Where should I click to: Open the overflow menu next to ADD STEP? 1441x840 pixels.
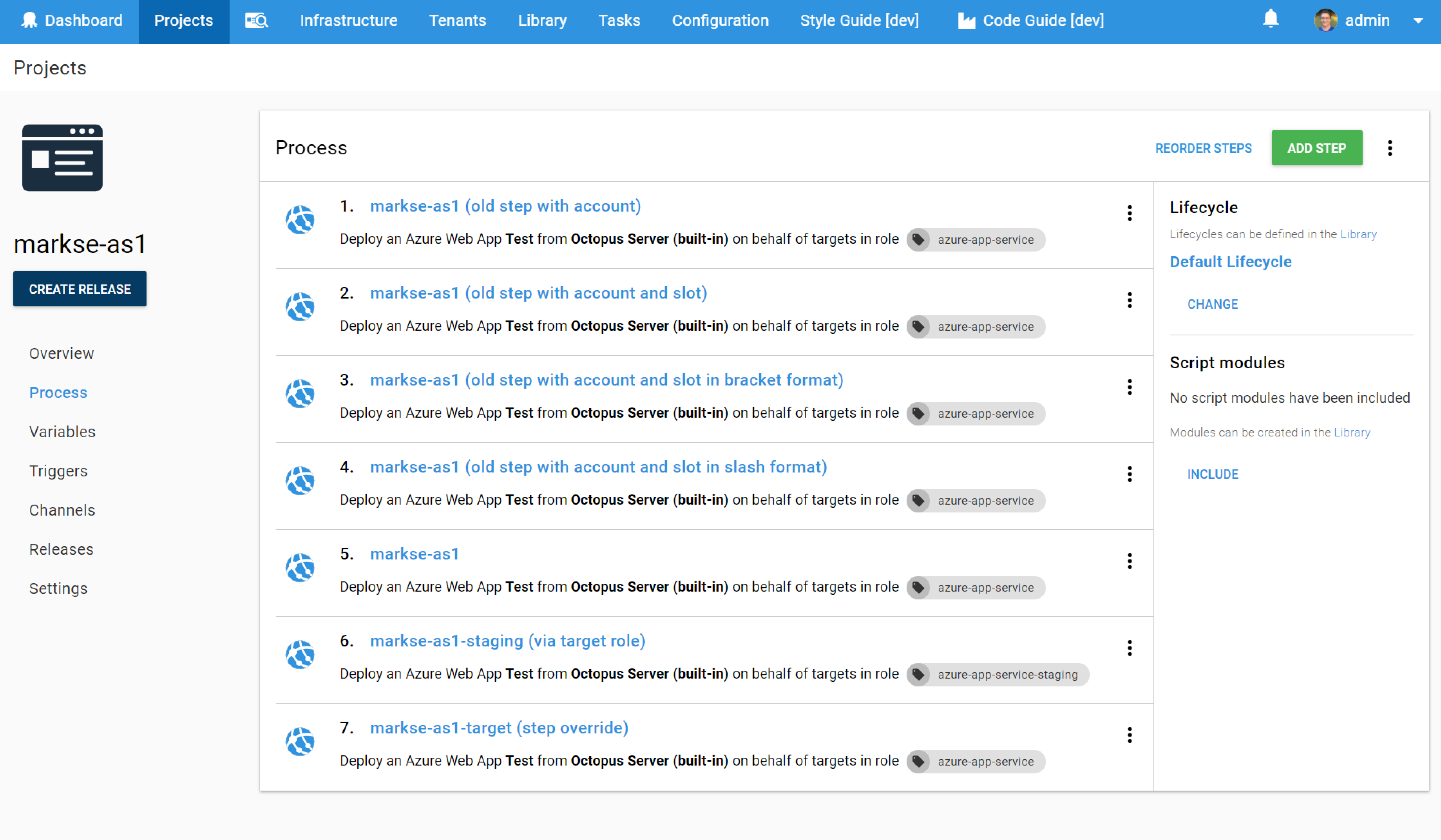[x=1391, y=148]
